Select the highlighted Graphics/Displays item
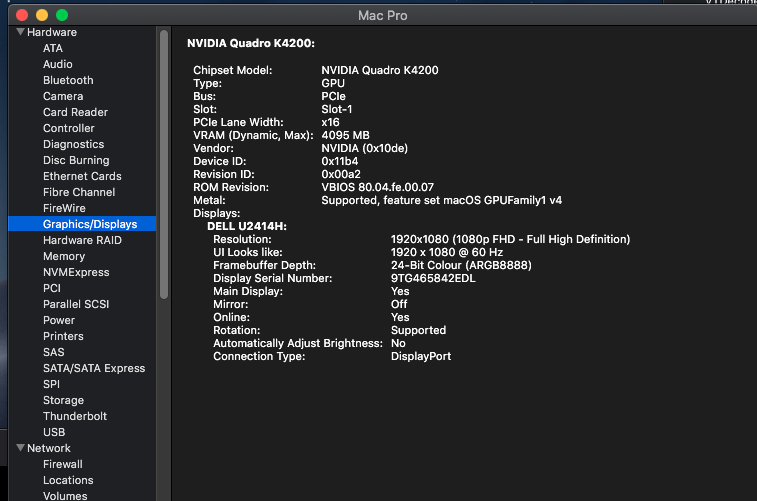 82,224
